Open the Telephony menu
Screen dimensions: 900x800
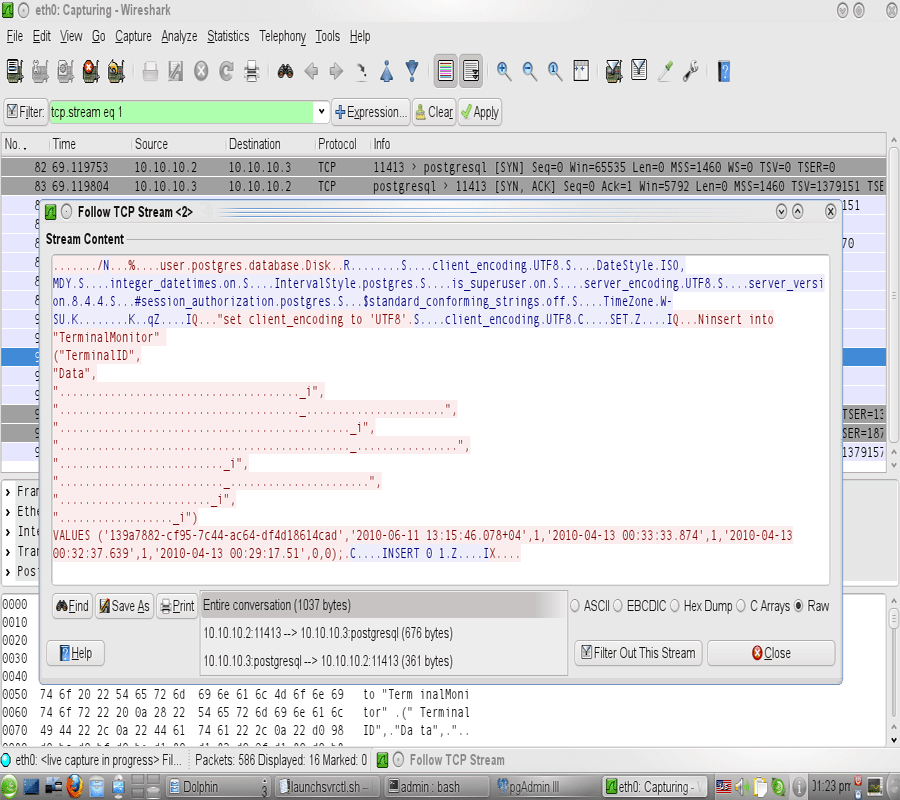click(282, 36)
